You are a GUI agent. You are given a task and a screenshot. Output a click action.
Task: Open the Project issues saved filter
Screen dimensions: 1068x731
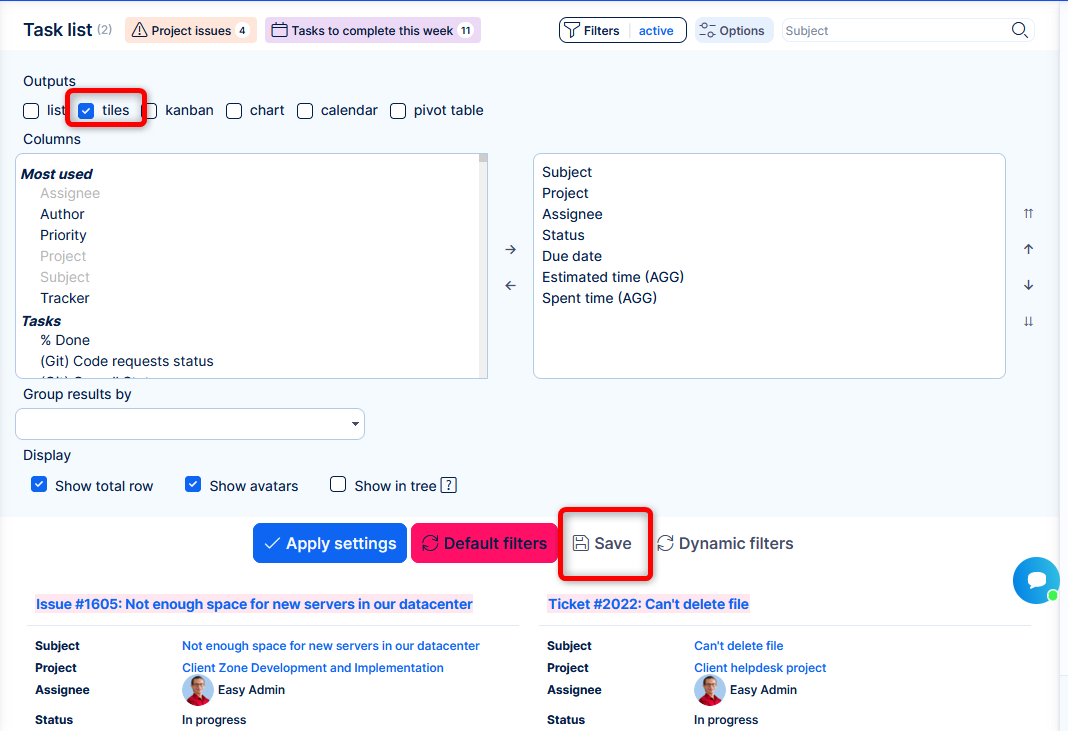pos(190,30)
